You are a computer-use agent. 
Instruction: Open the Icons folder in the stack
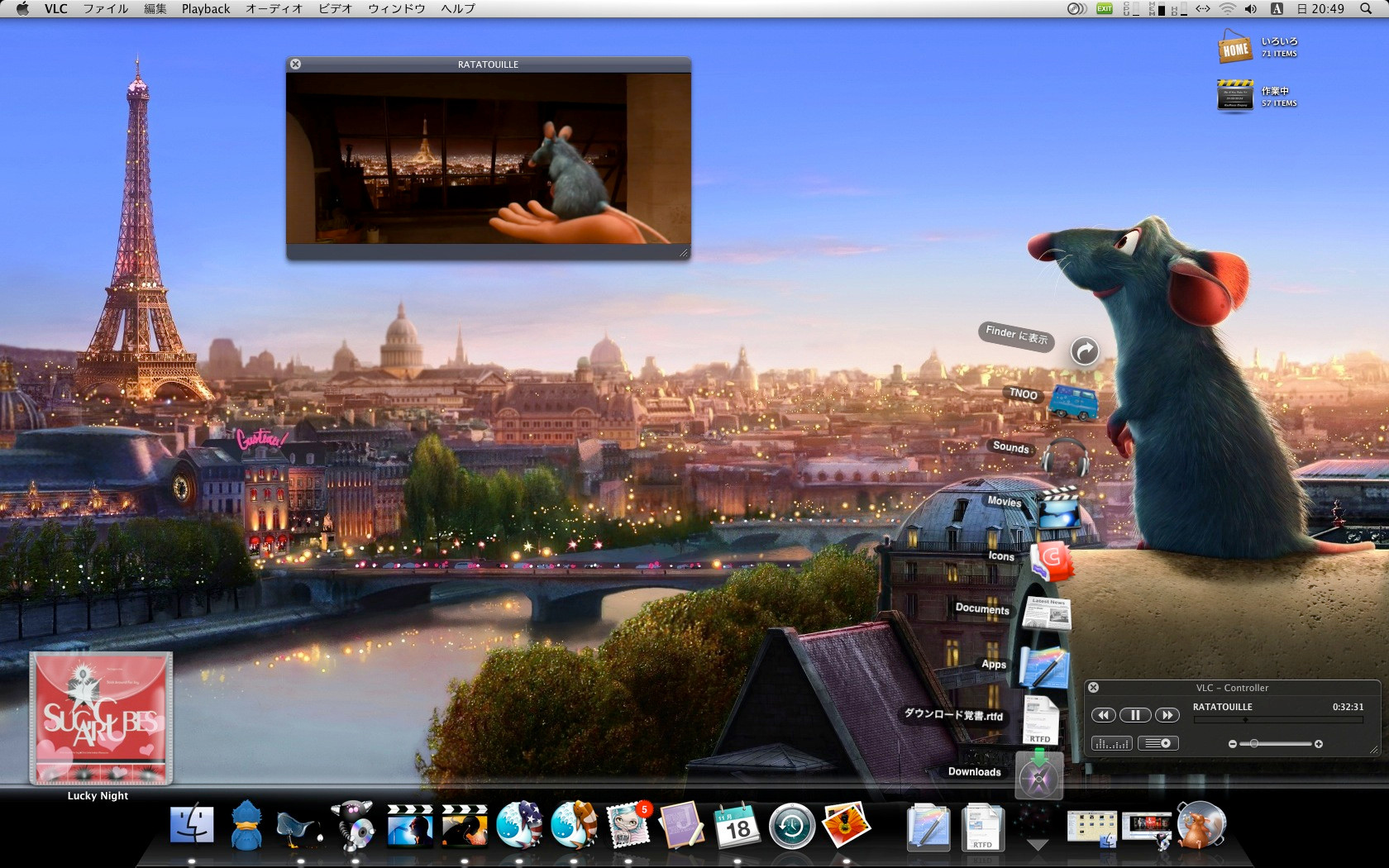pos(1051,562)
